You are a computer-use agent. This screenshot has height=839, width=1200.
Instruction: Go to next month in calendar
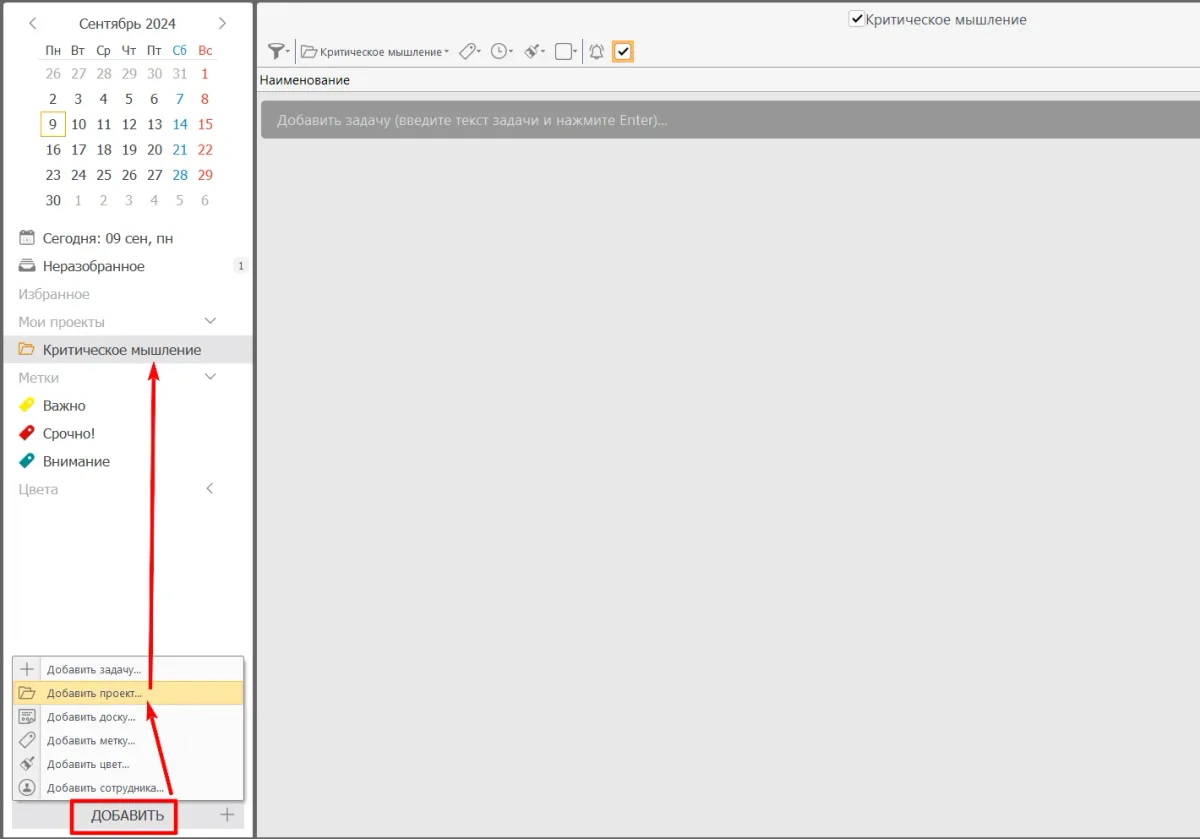(222, 23)
